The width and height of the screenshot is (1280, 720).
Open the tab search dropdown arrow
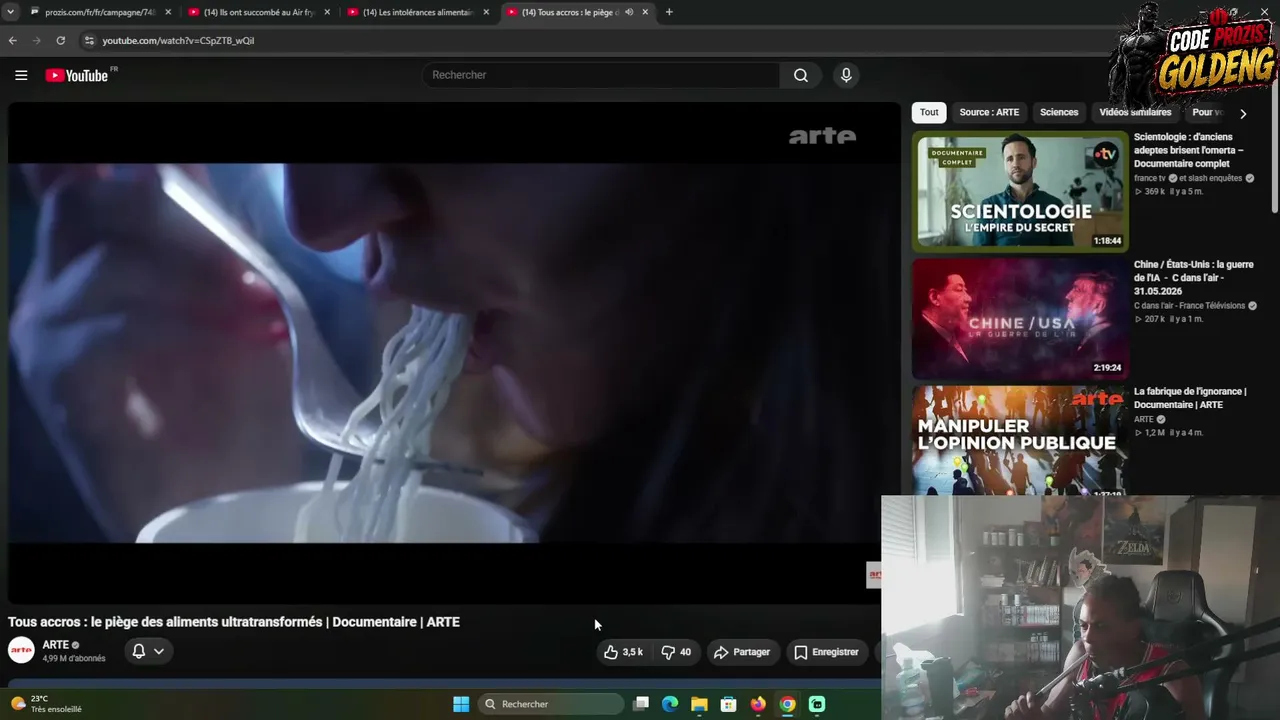click(x=10, y=12)
